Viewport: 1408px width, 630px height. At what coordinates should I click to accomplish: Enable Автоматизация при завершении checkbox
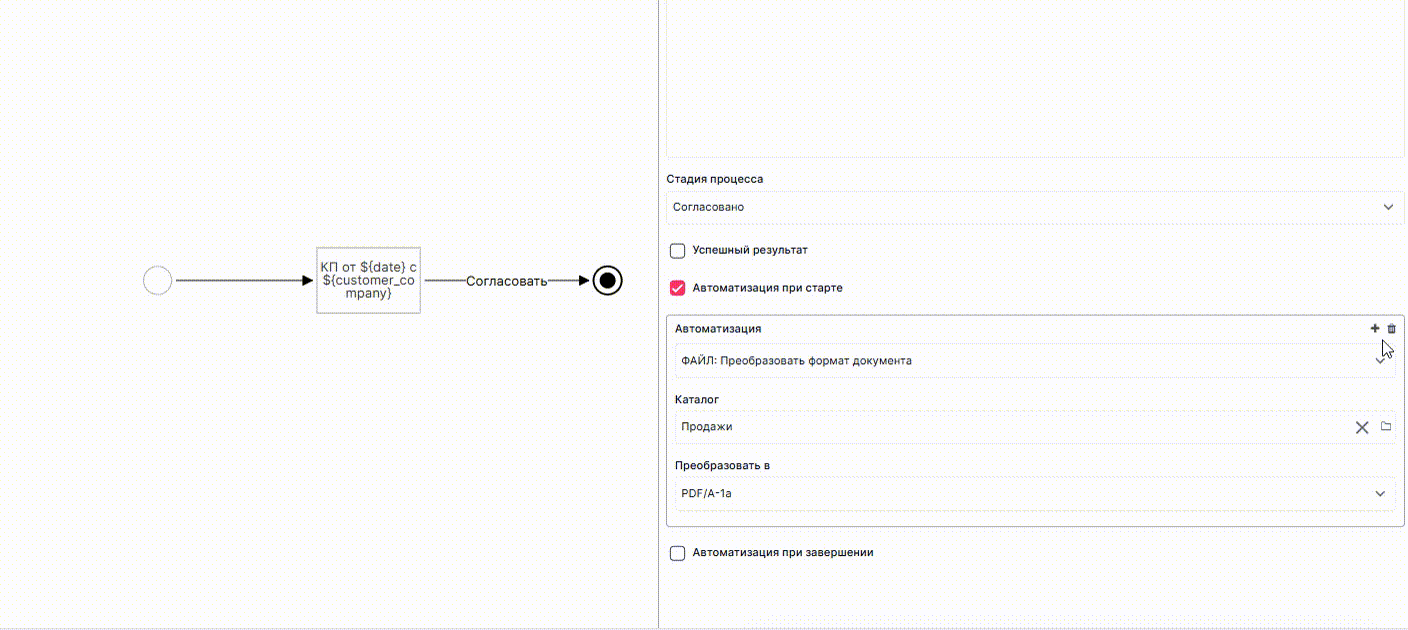coord(677,553)
